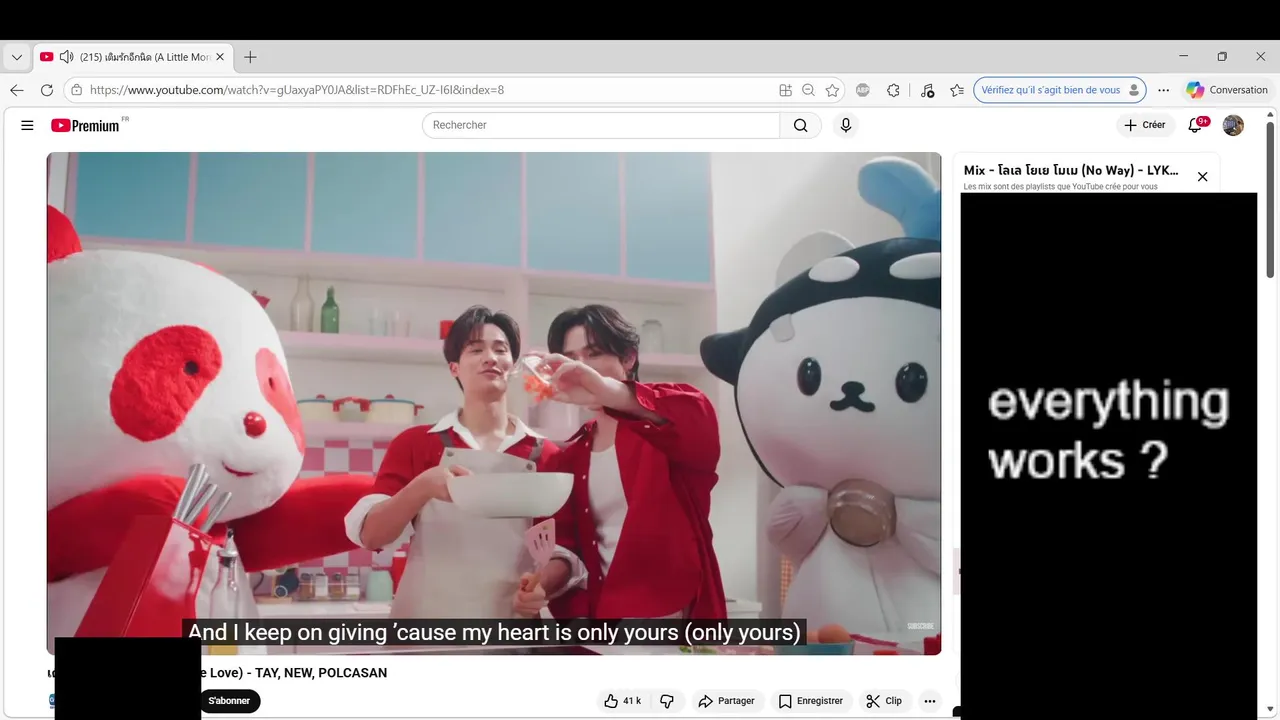The image size is (1280, 720).
Task: Reload the current page
Action: coord(46,90)
